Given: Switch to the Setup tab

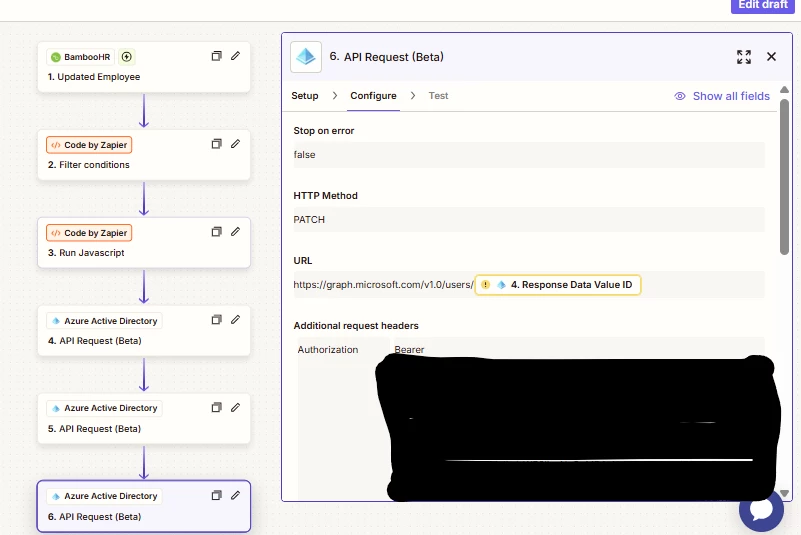Looking at the screenshot, I should (304, 96).
